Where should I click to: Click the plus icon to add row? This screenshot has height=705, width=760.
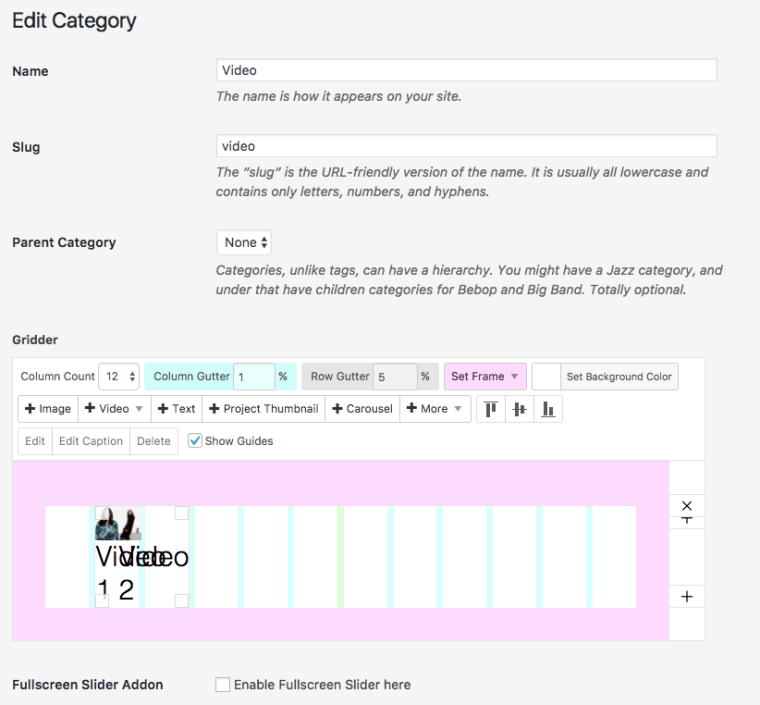686,597
